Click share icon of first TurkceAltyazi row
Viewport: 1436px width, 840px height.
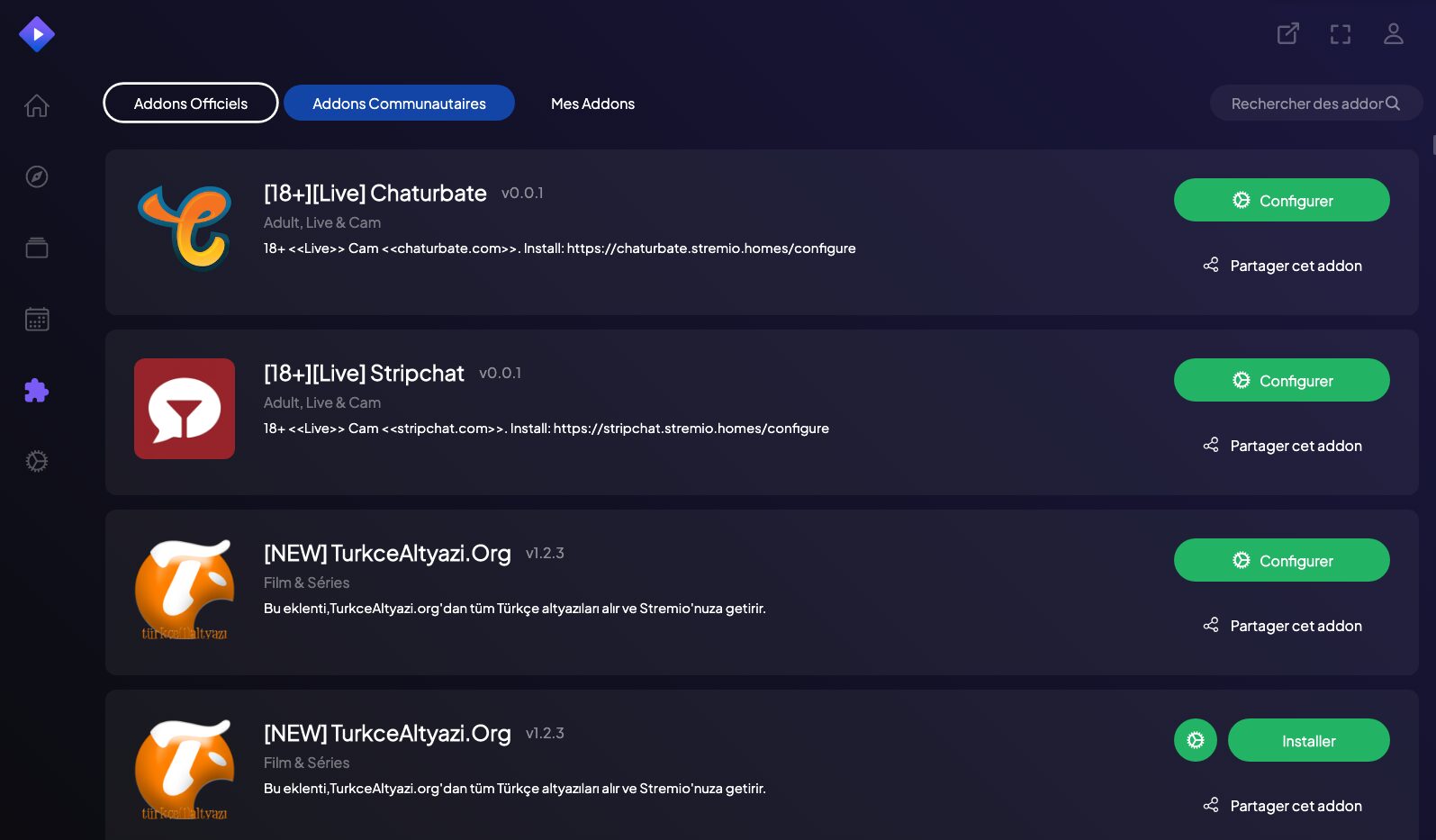[1211, 625]
